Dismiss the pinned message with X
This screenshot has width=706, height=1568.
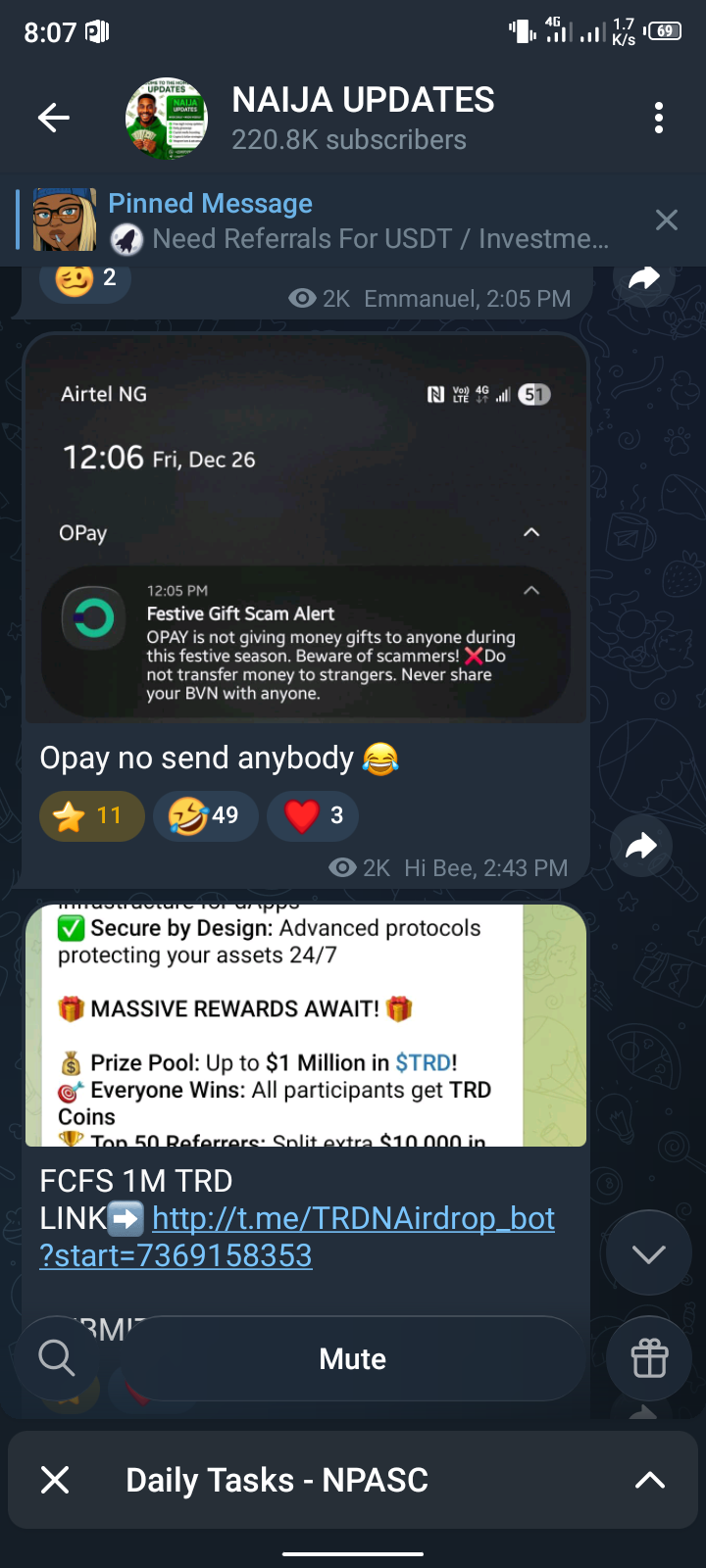click(x=667, y=220)
